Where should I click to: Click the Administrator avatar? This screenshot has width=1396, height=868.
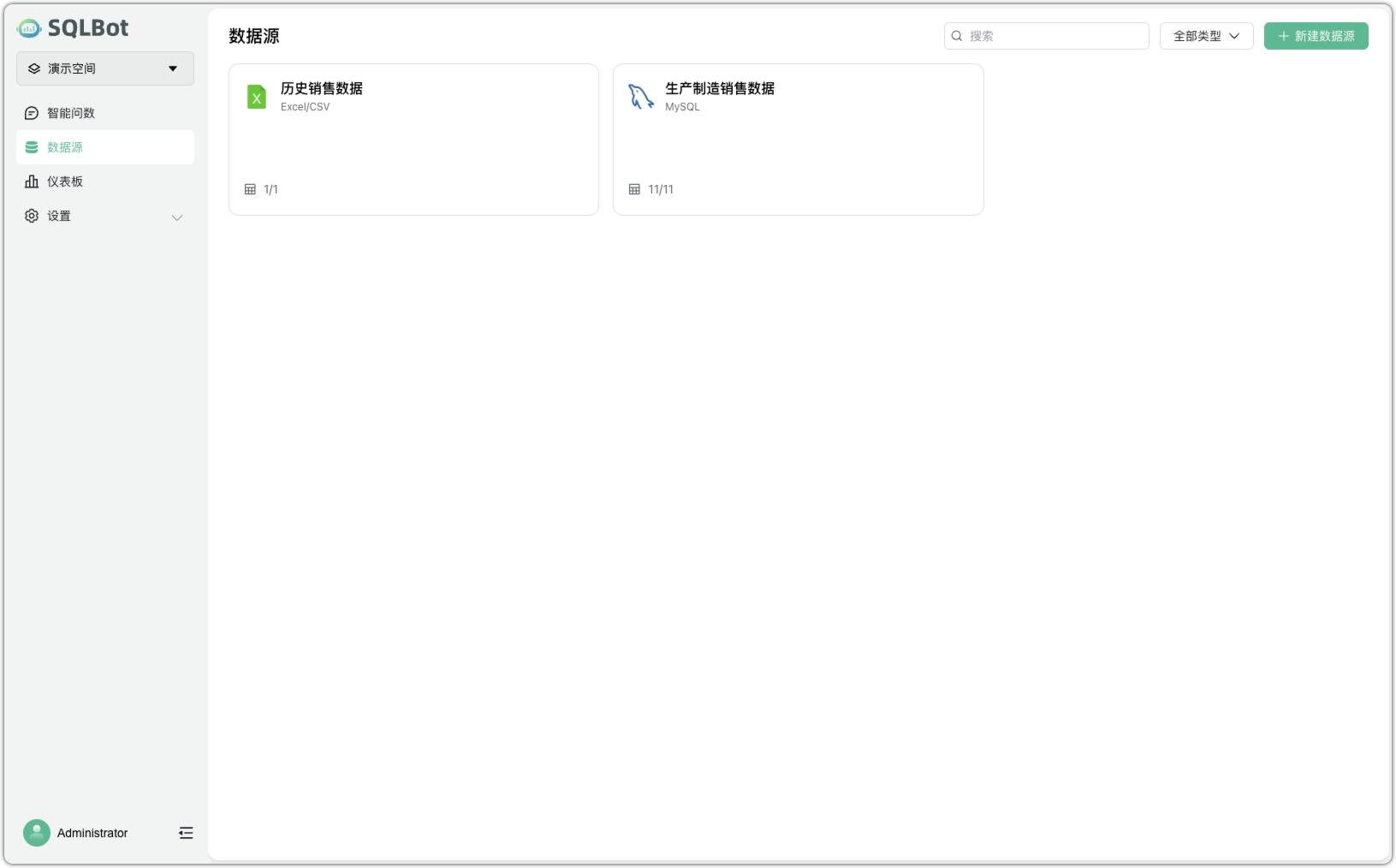click(36, 832)
